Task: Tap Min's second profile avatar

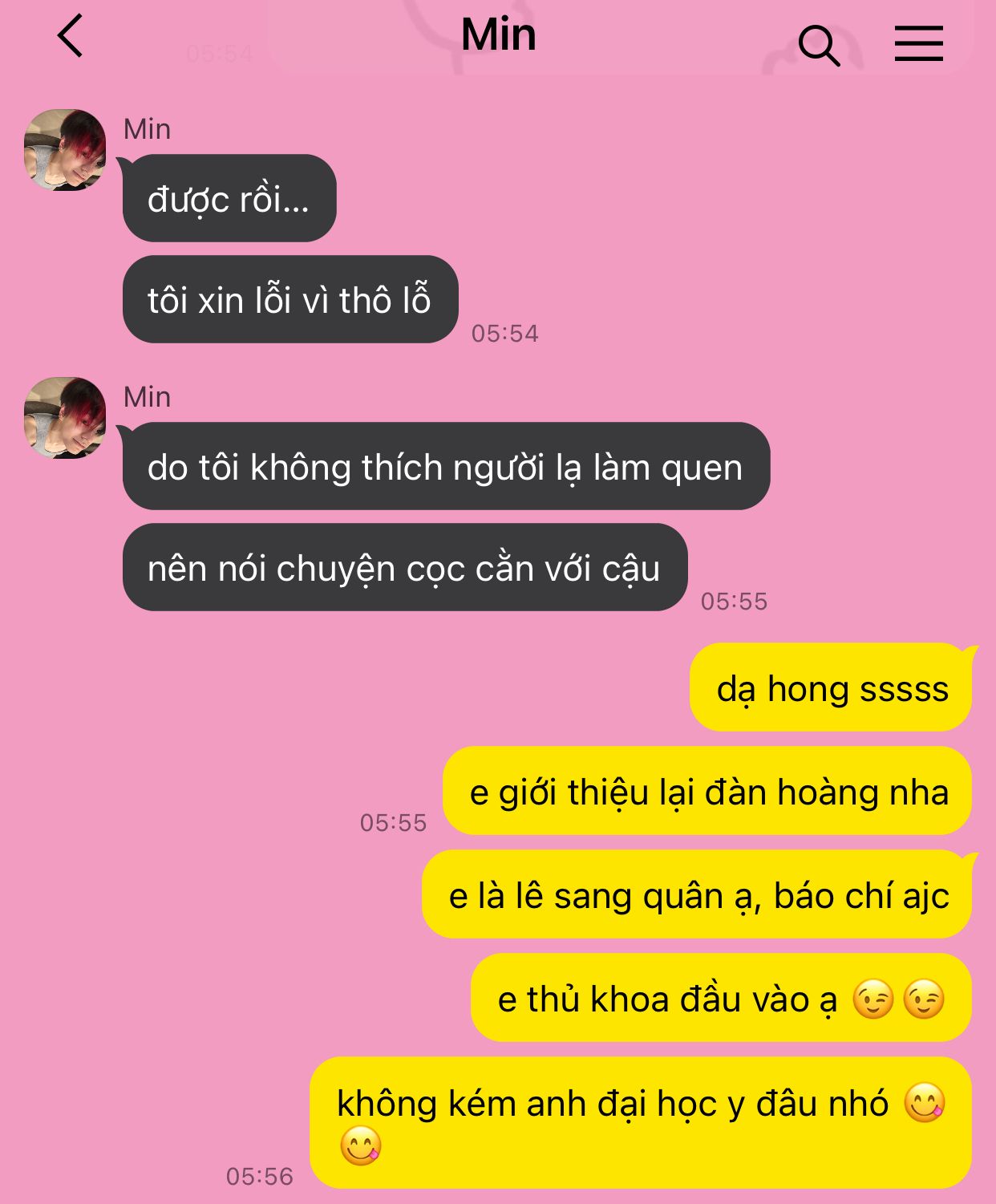Action: [65, 418]
